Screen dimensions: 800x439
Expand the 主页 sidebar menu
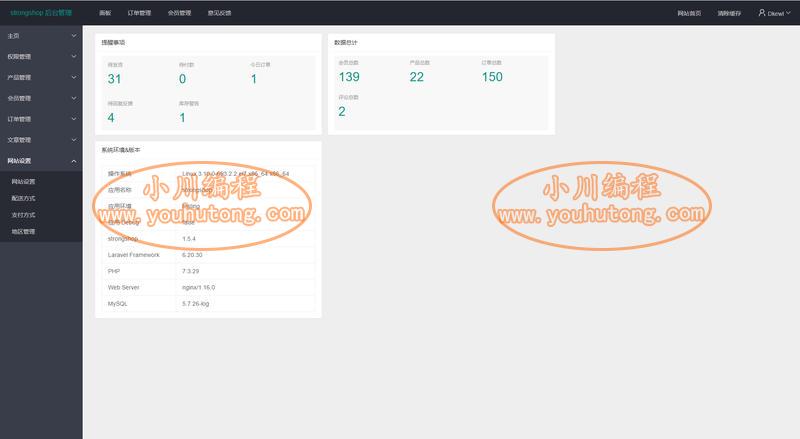click(x=41, y=36)
